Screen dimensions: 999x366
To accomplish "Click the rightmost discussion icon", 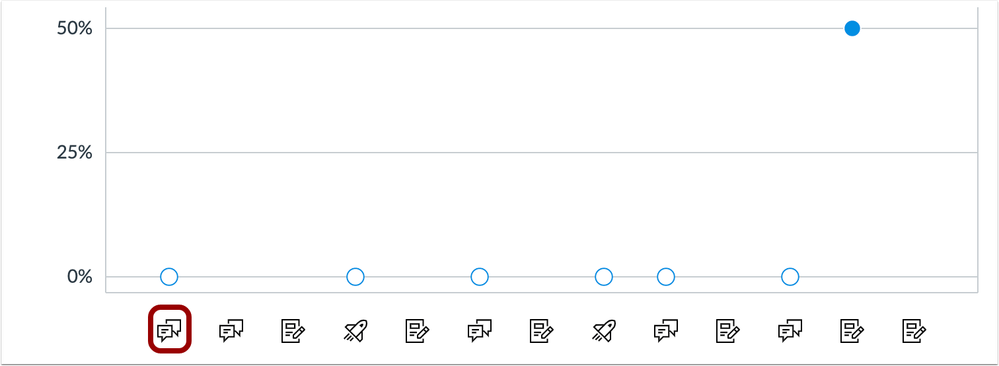I will click(790, 331).
